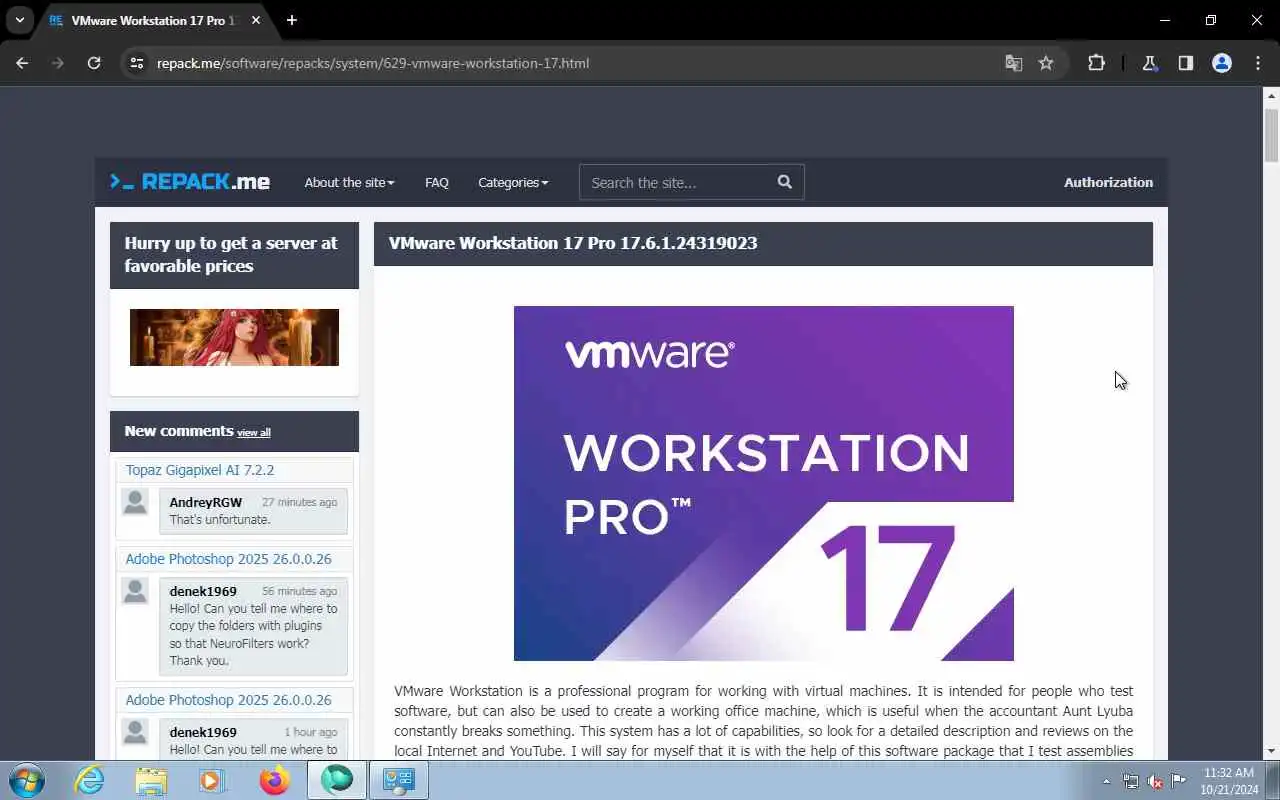Click AndreyRGW's avatar icon
This screenshot has height=800, width=1280.
135,501
